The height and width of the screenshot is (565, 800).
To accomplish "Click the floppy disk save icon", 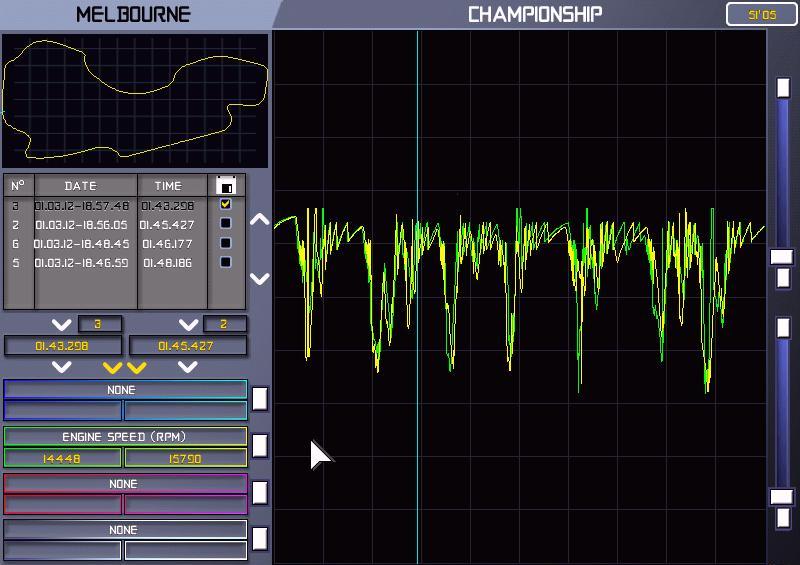I will click(226, 186).
